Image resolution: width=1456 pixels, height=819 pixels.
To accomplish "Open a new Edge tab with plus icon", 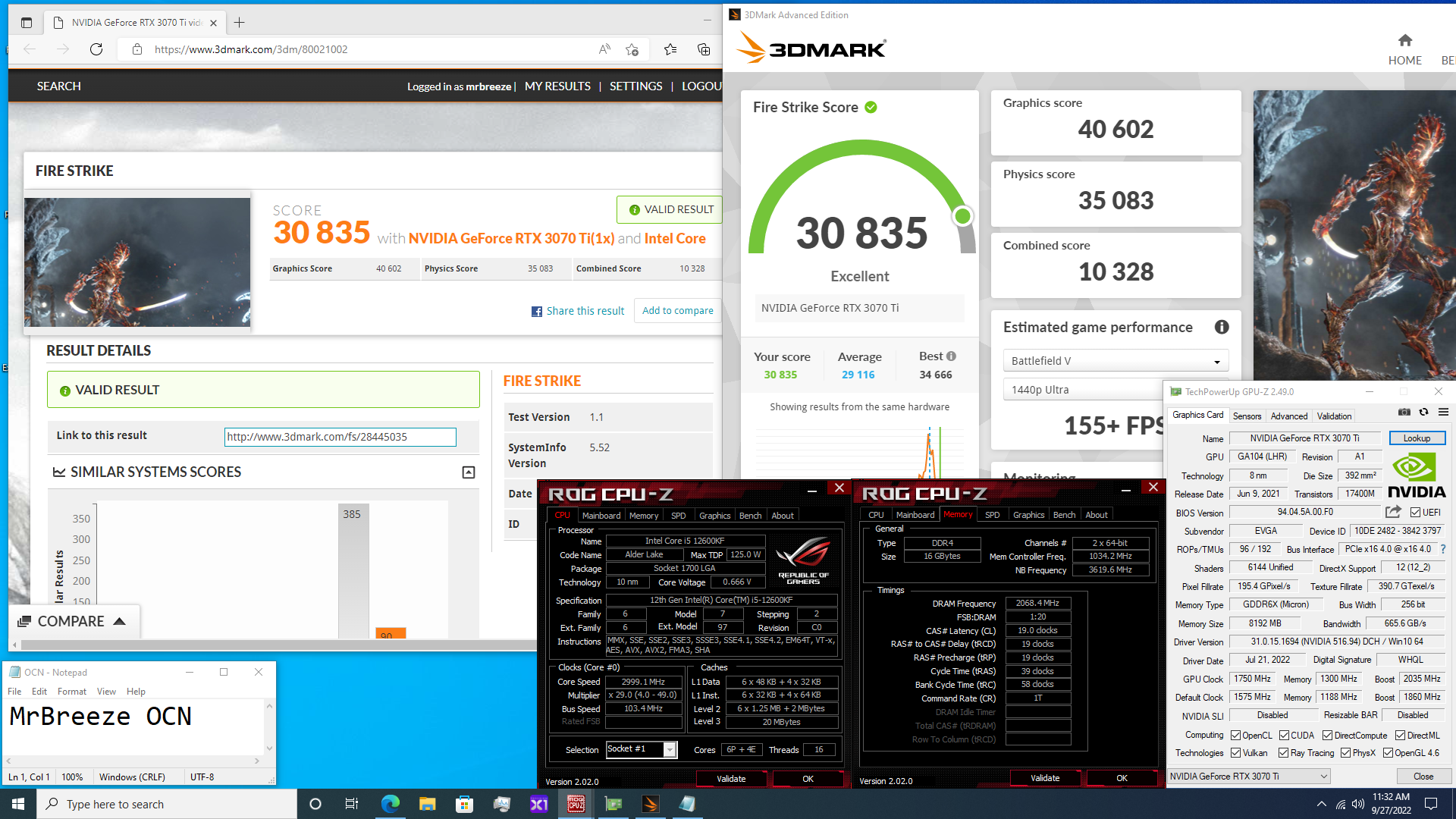I will click(x=239, y=23).
